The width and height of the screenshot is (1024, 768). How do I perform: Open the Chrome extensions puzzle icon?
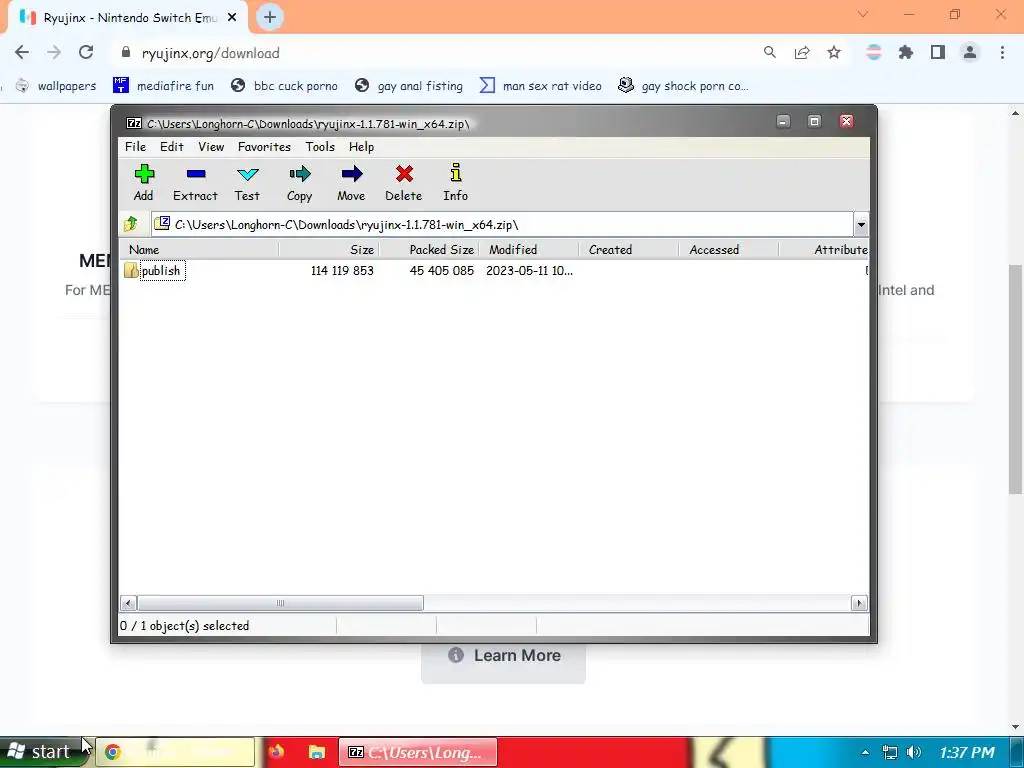[x=906, y=52]
